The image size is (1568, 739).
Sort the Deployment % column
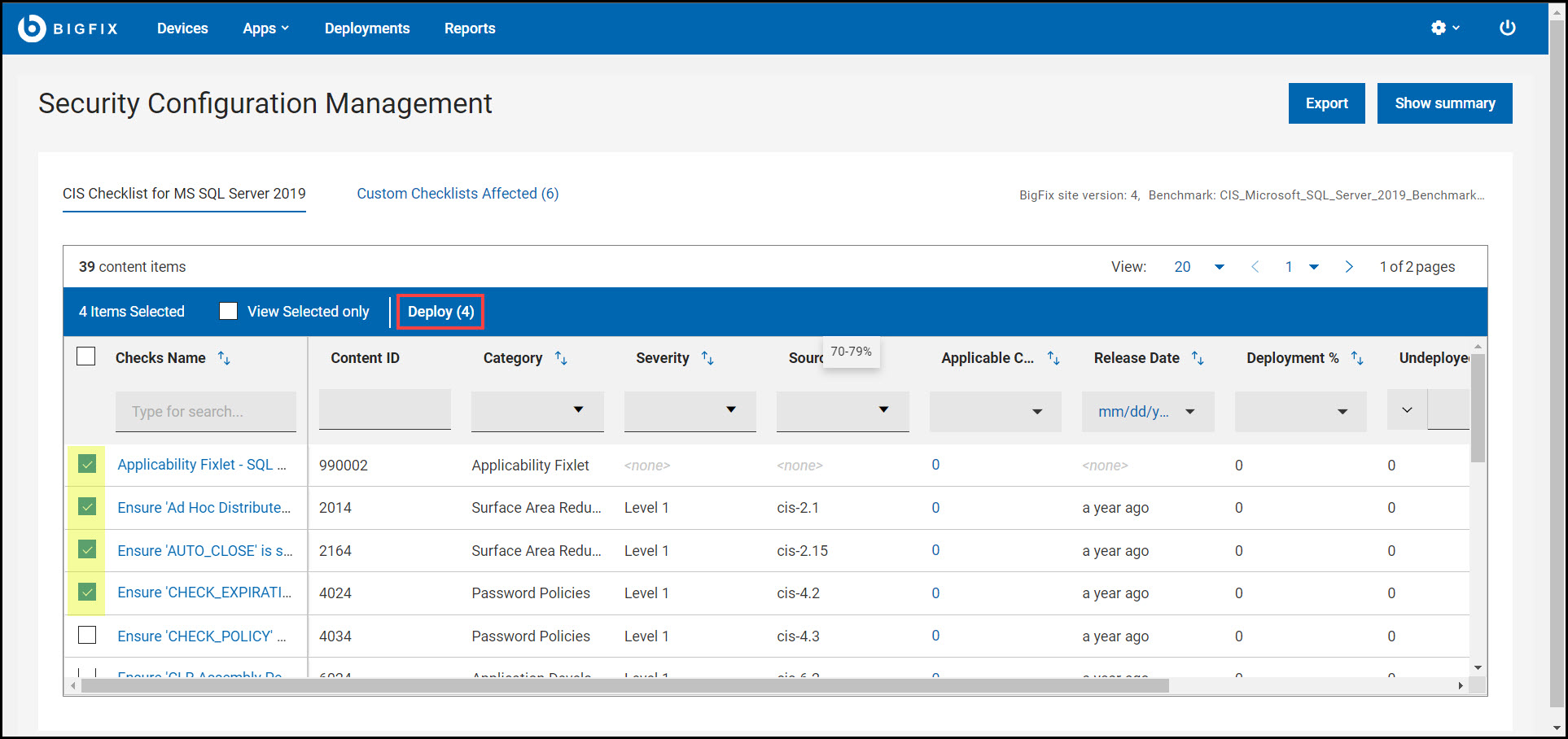coord(1356,357)
